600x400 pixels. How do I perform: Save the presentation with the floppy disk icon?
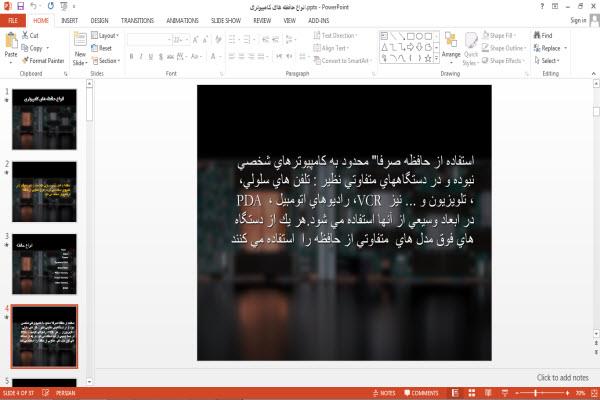pos(21,6)
